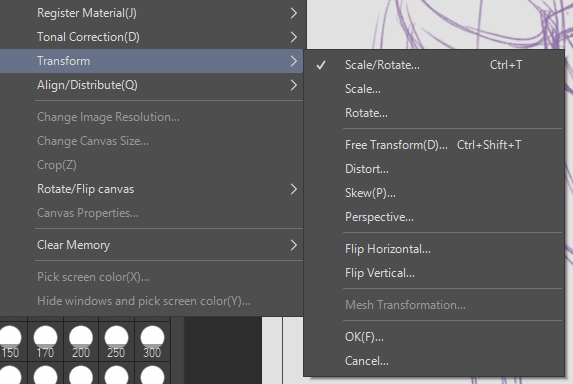Click the Ctrl+T shortcut label

[x=506, y=65]
